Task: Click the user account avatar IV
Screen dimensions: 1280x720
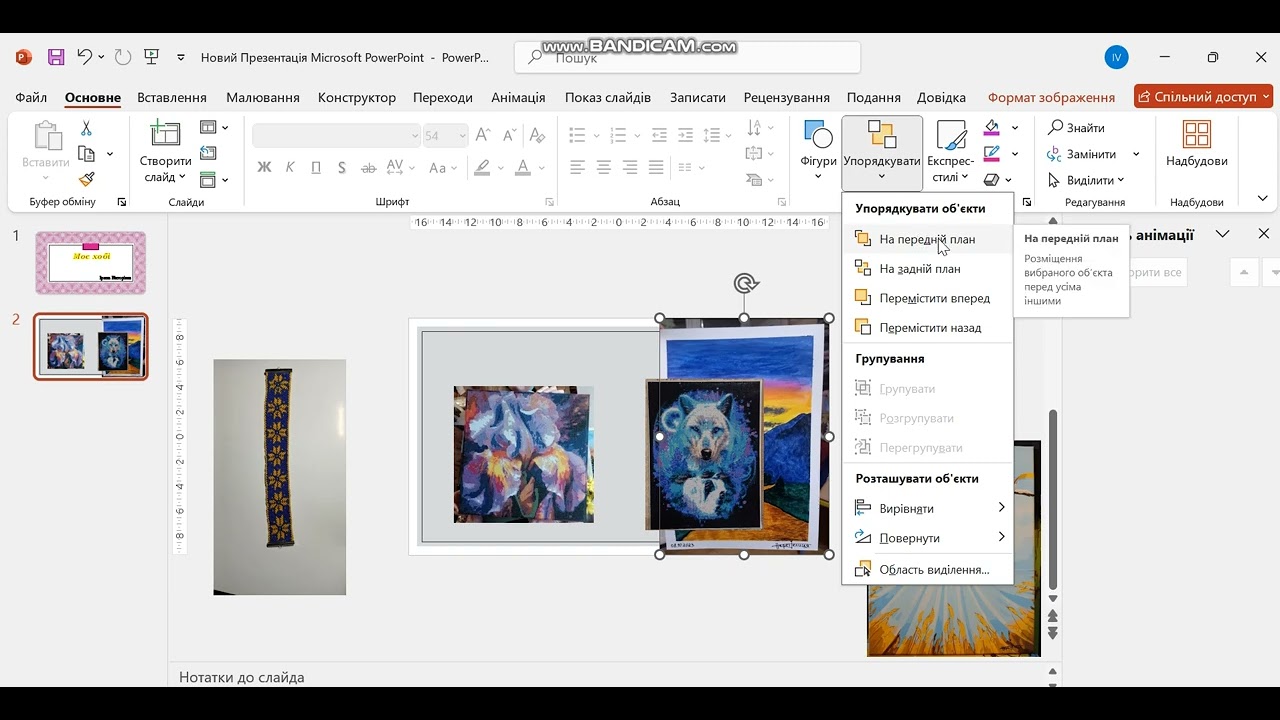Action: click(x=1117, y=57)
